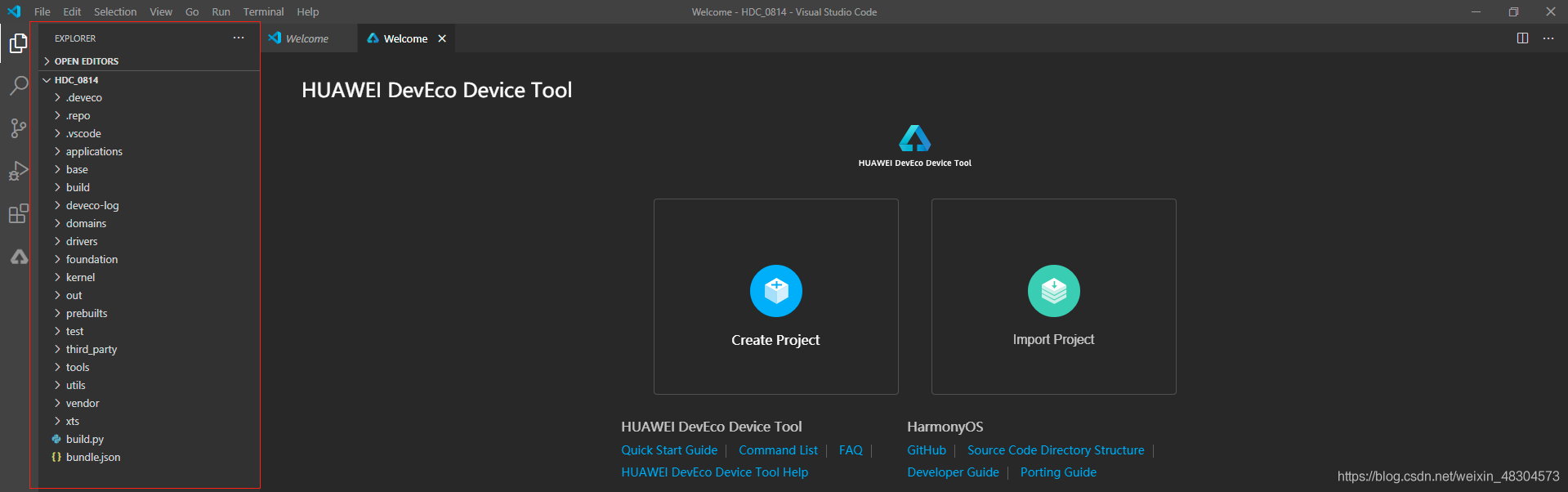Image resolution: width=1568 pixels, height=492 pixels.
Task: Open the Extensions icon
Action: click(18, 214)
